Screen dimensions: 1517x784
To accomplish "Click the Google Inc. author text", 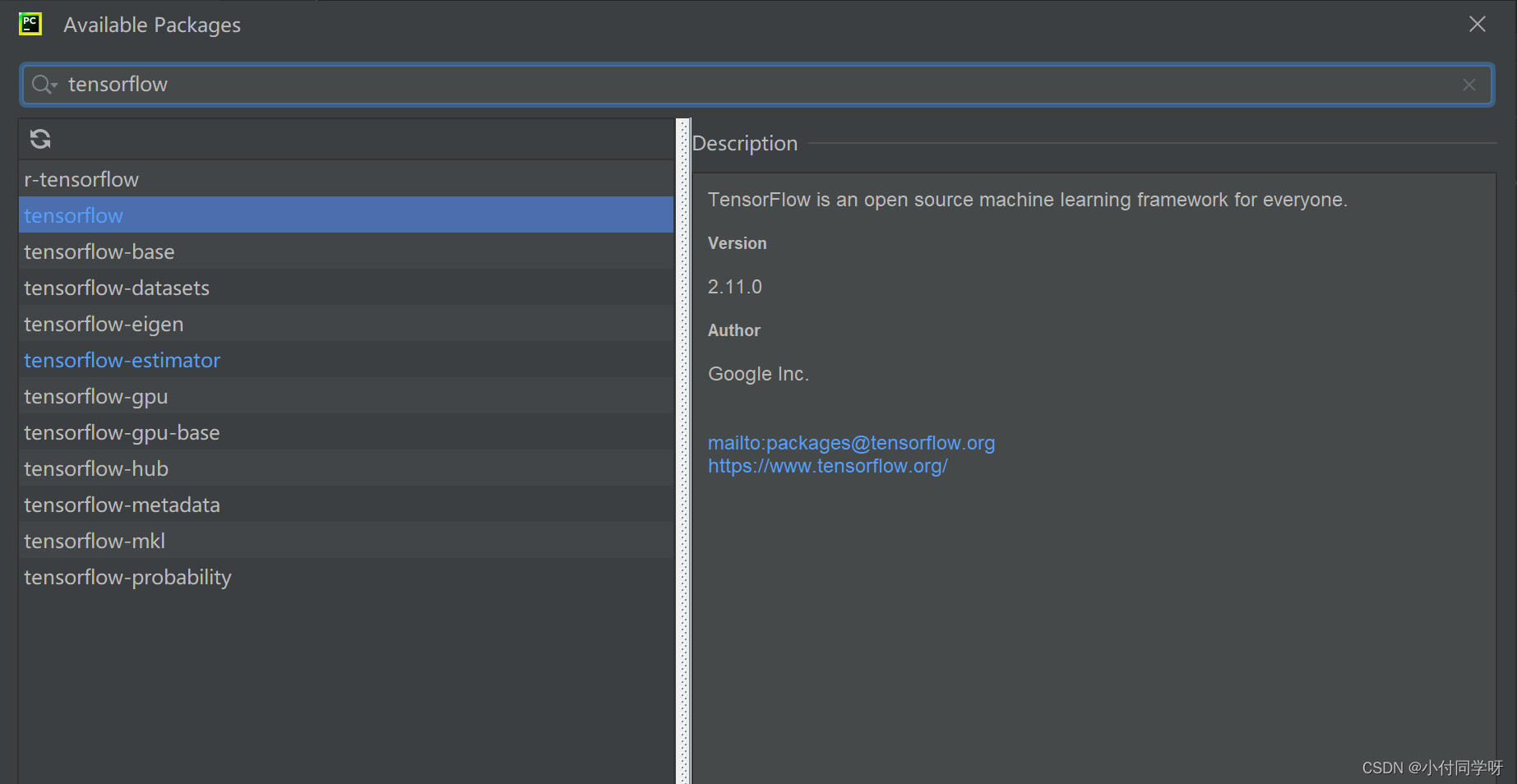I will [x=758, y=374].
